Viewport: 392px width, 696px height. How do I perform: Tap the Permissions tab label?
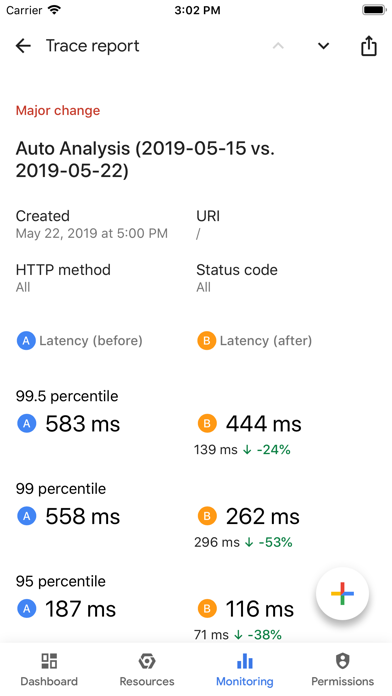click(342, 681)
